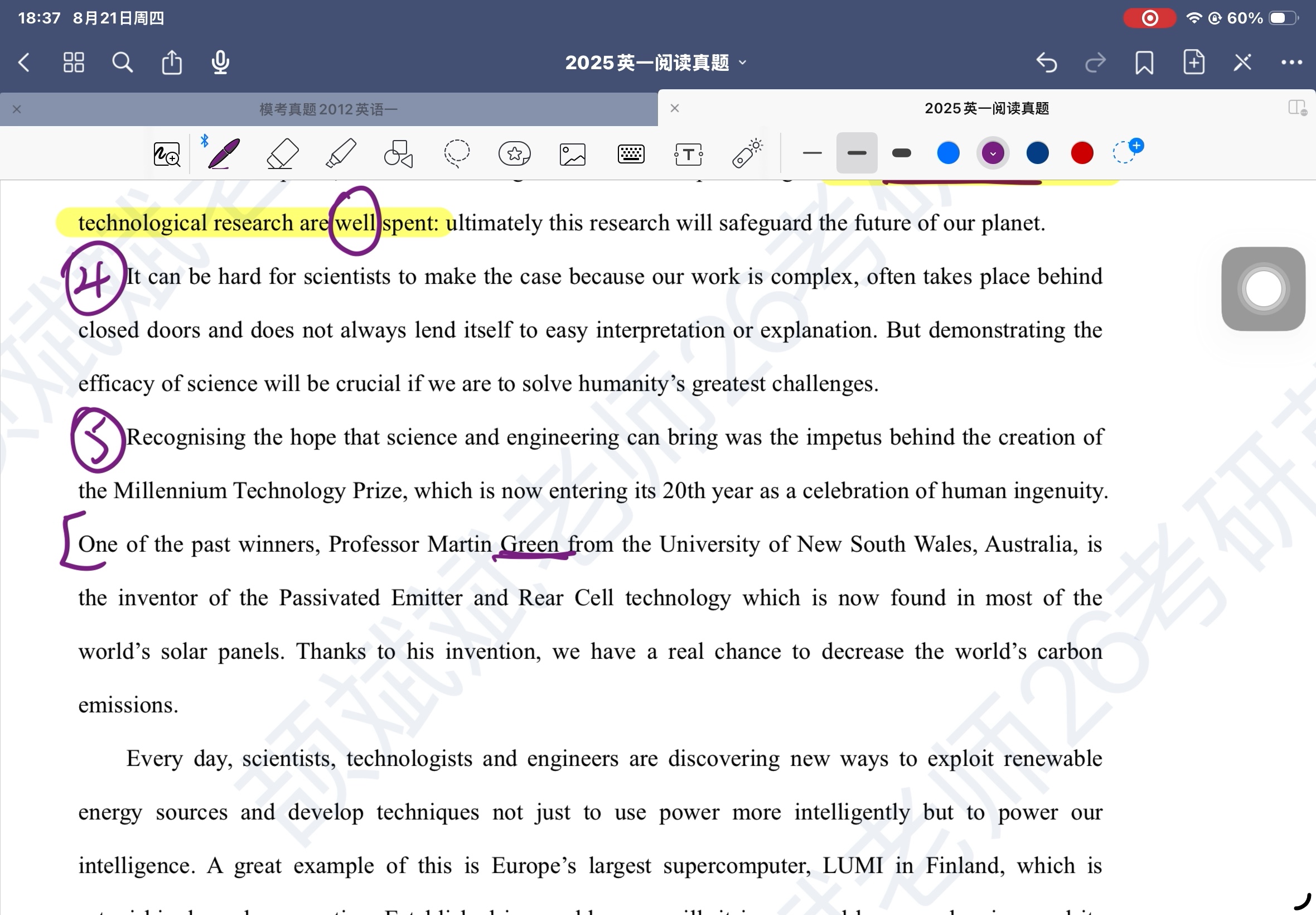Redo the undone action
The height and width of the screenshot is (915, 1316).
click(x=1095, y=62)
